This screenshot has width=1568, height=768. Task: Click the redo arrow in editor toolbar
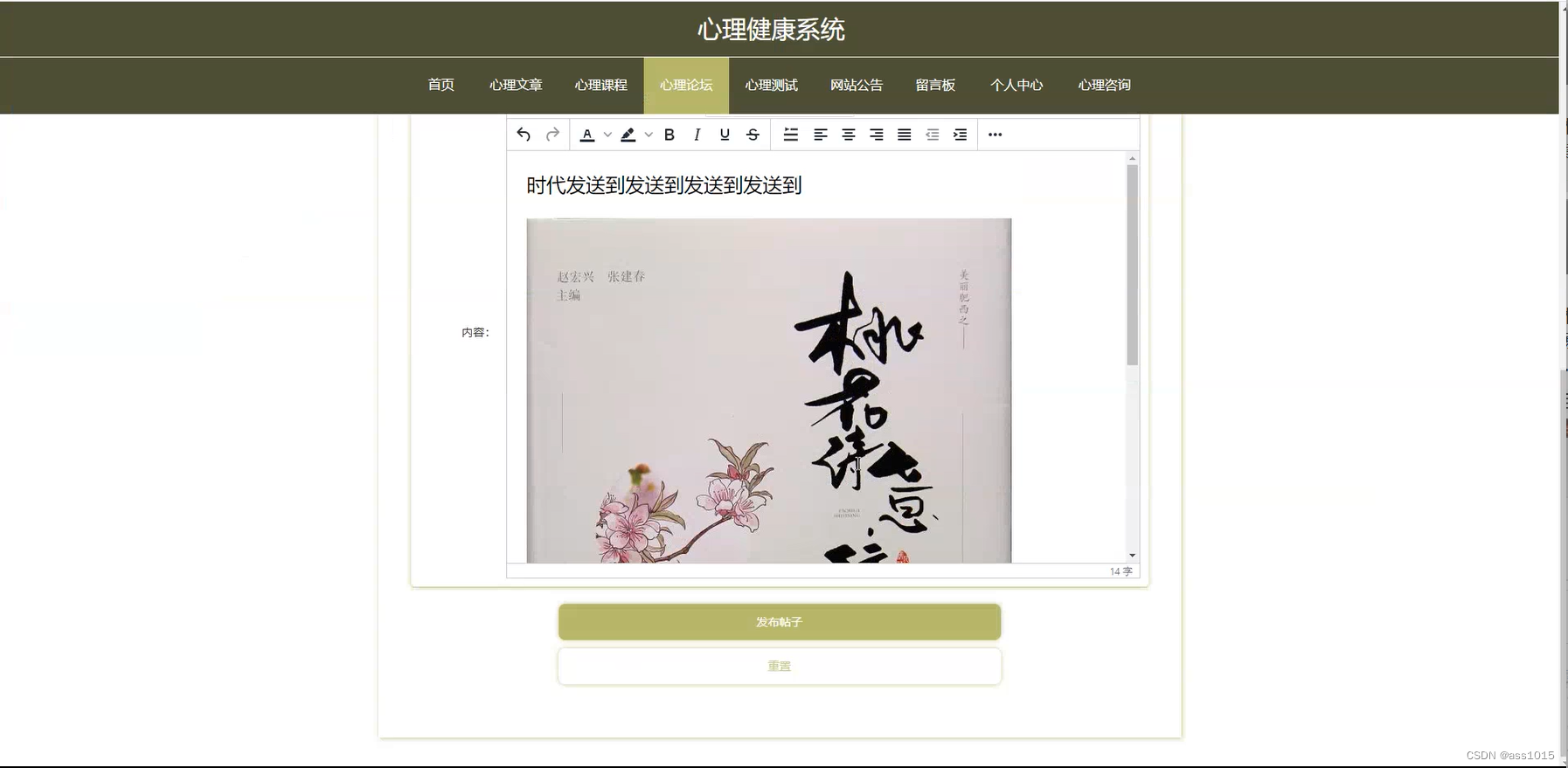pos(552,135)
